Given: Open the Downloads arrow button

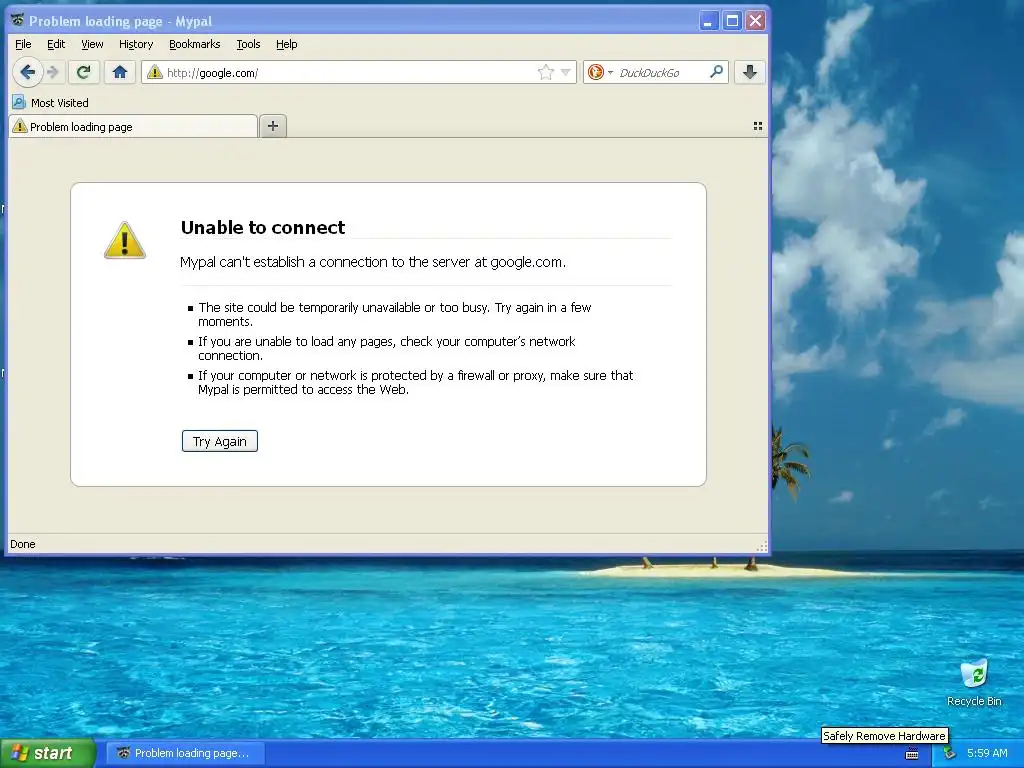Looking at the screenshot, I should click(750, 72).
